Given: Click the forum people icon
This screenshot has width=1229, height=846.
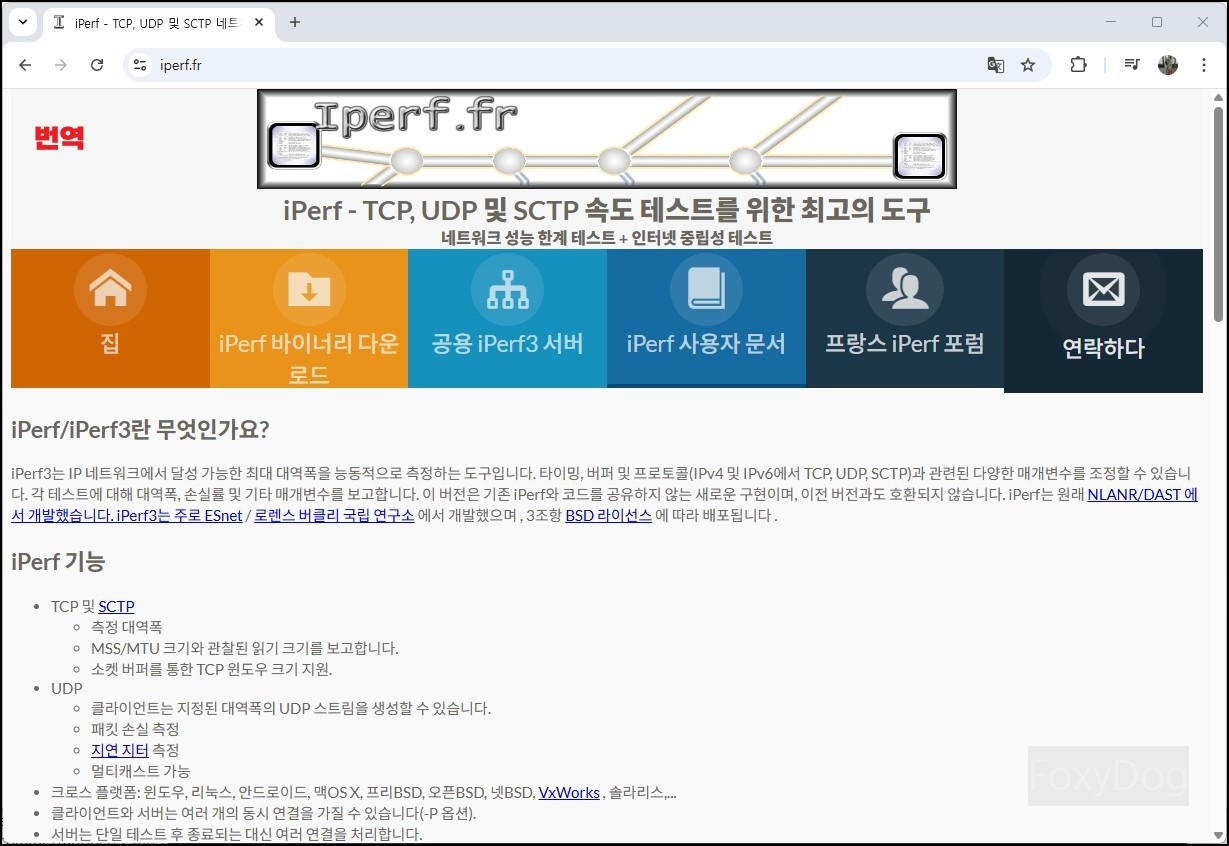Looking at the screenshot, I should tap(905, 289).
